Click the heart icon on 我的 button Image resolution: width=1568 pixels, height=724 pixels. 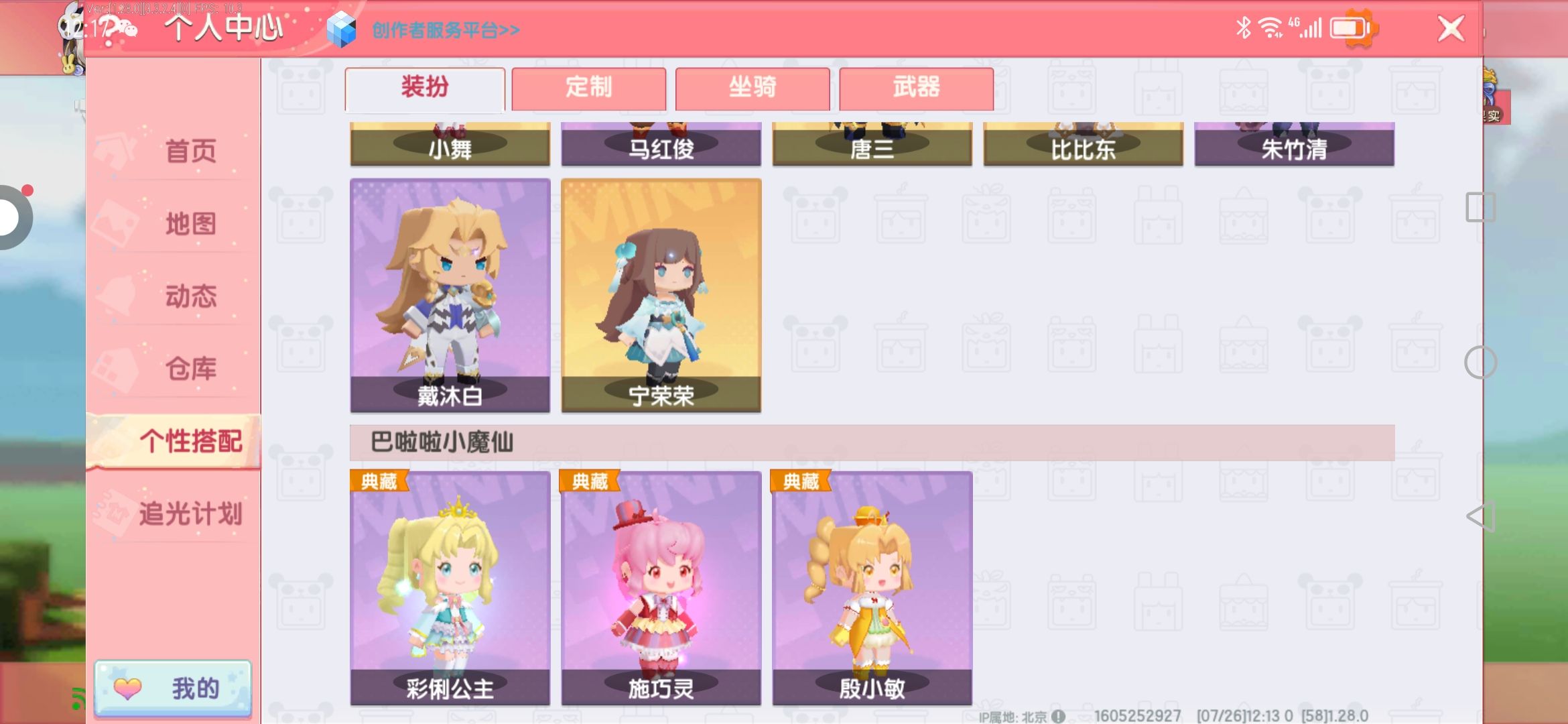pyautogui.click(x=127, y=688)
